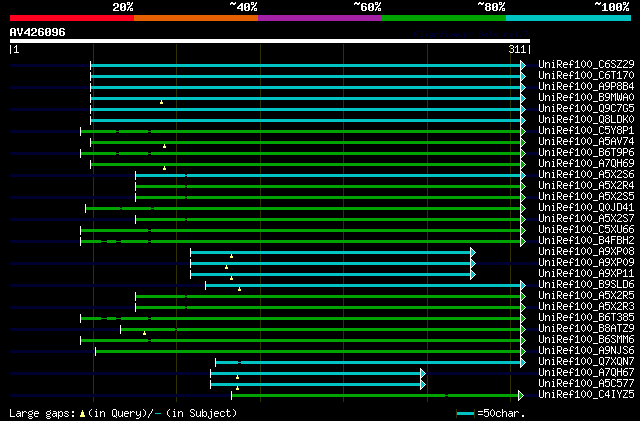Viewport: 640px width, 421px height.
Task: Click the UniRef100_A5X2S5 label
Action: tap(586, 196)
